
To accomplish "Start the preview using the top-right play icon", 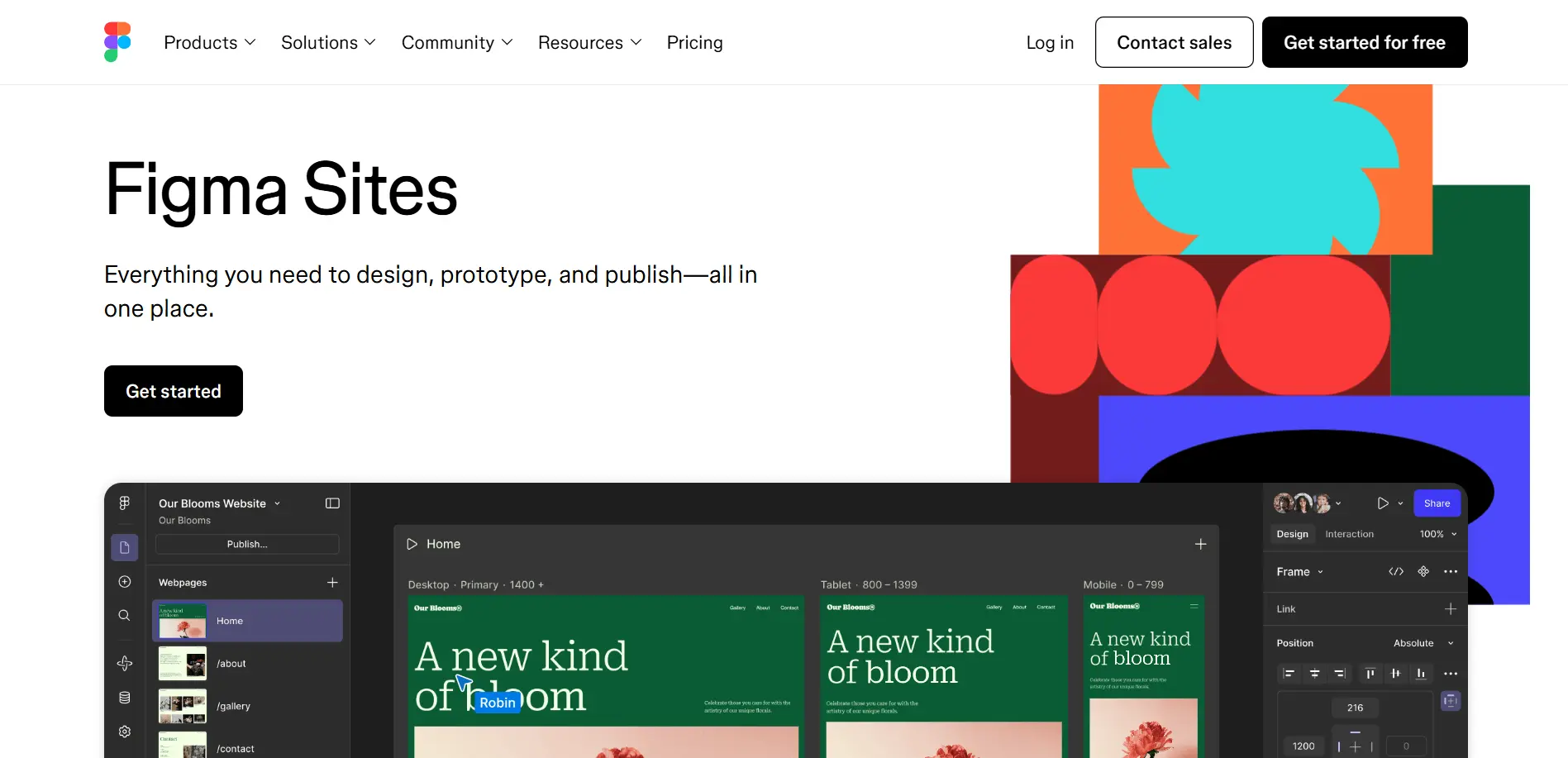I will point(1383,503).
